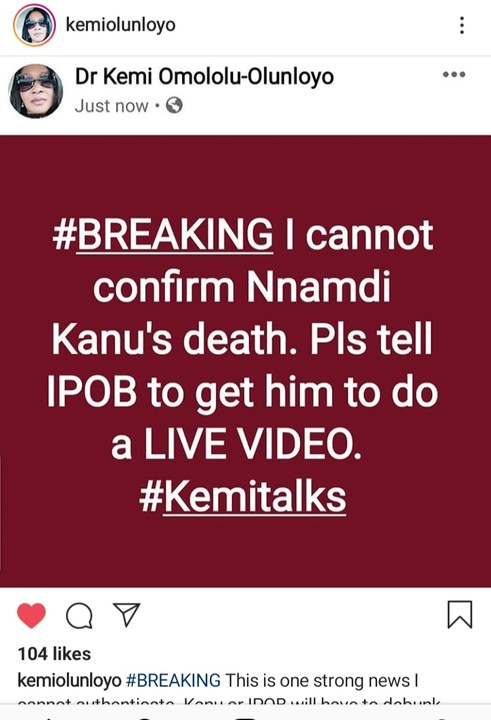Click kemiolunloyo username in caption
Image resolution: width=491 pixels, height=720 pixels.
69,681
